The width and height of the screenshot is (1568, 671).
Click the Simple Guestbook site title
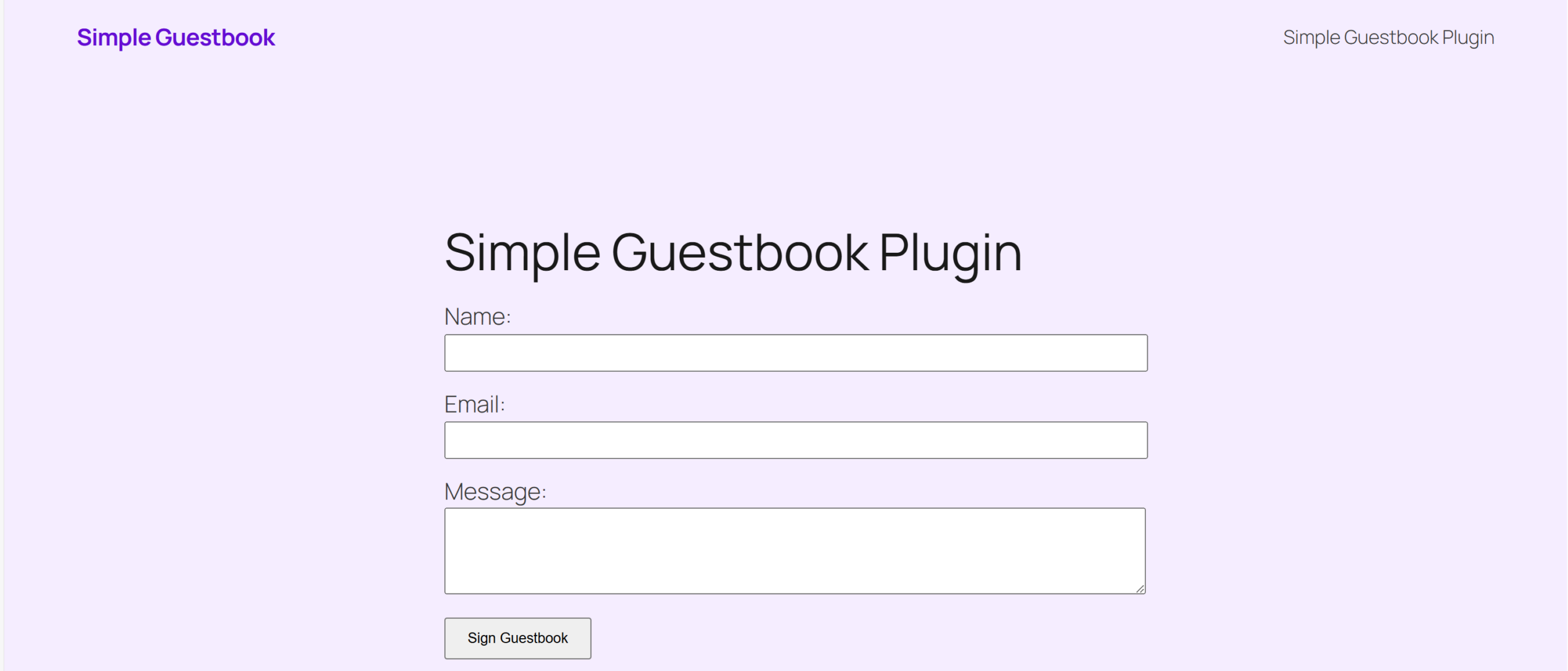pyautogui.click(x=175, y=38)
